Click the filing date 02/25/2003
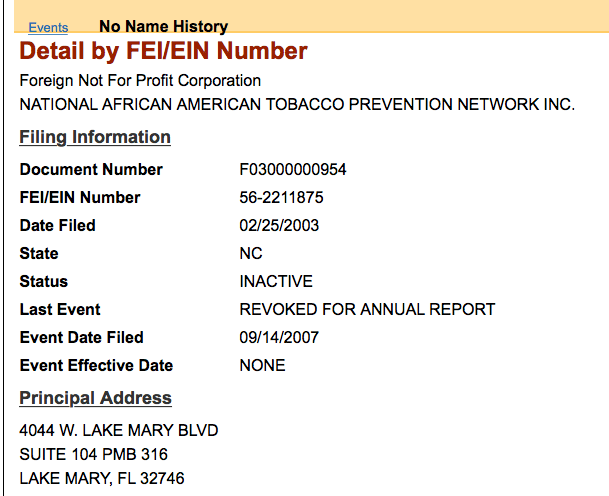The width and height of the screenshot is (609, 496). [279, 225]
